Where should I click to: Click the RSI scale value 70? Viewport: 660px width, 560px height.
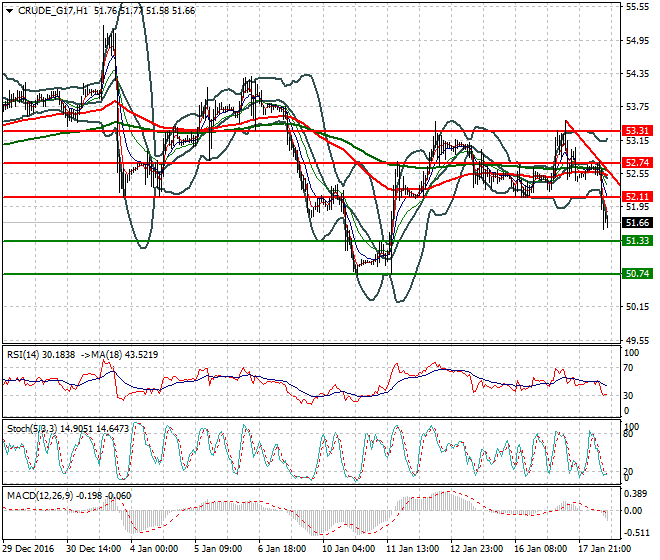point(630,368)
